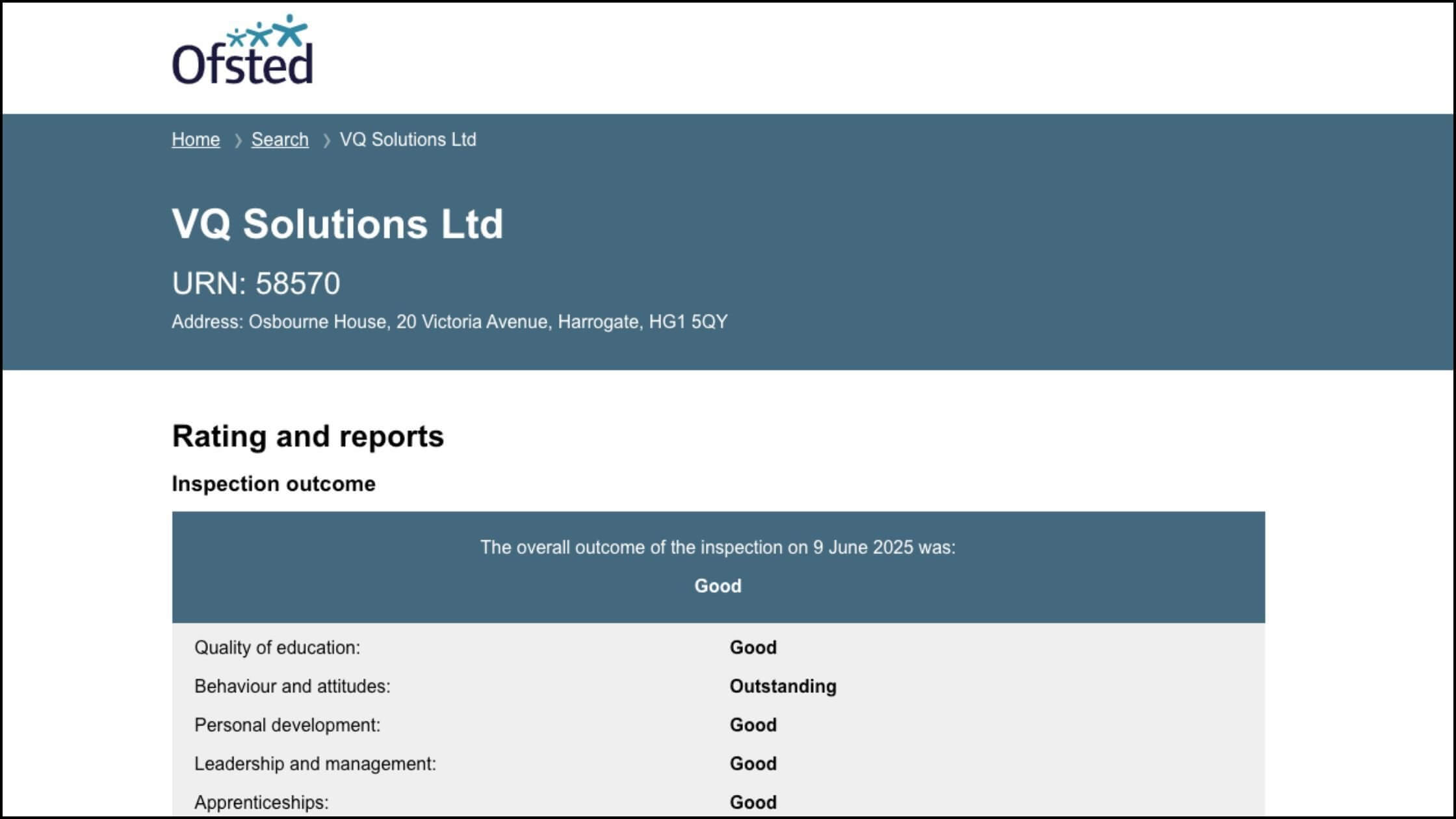Click the Personal development label
This screenshot has width=1456, height=819.
tap(287, 725)
